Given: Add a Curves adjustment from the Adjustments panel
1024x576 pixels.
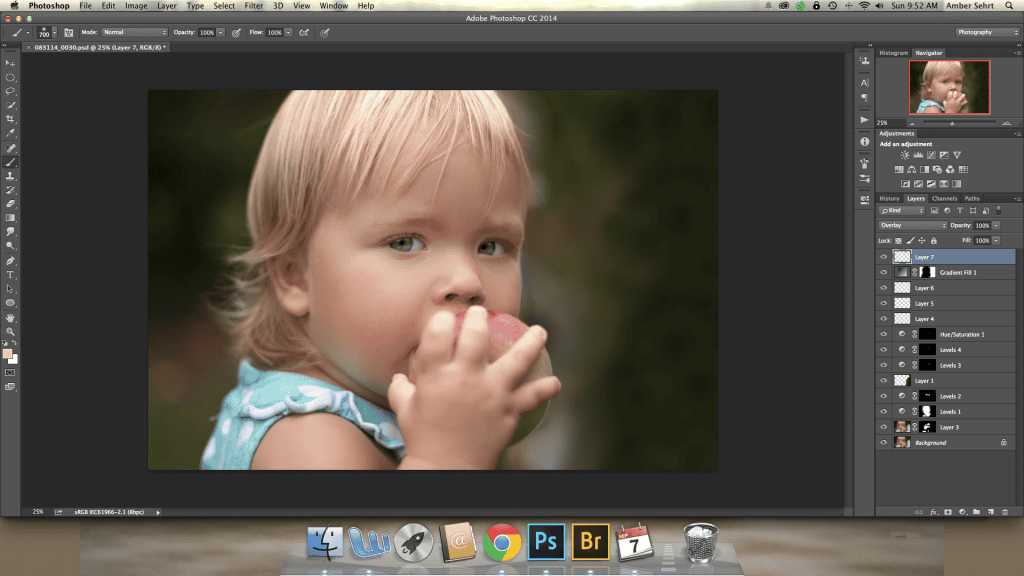Looking at the screenshot, I should pos(931,155).
